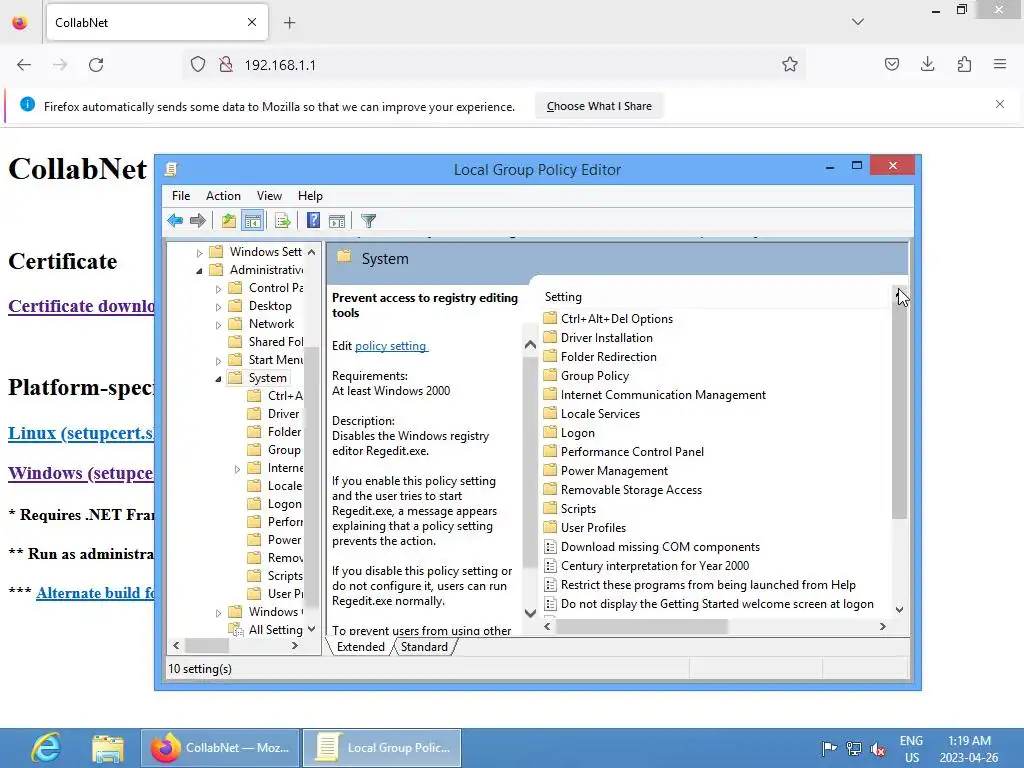Image resolution: width=1024 pixels, height=768 pixels.
Task: Expand the Internet Communication tree subnode
Action: (x=238, y=469)
